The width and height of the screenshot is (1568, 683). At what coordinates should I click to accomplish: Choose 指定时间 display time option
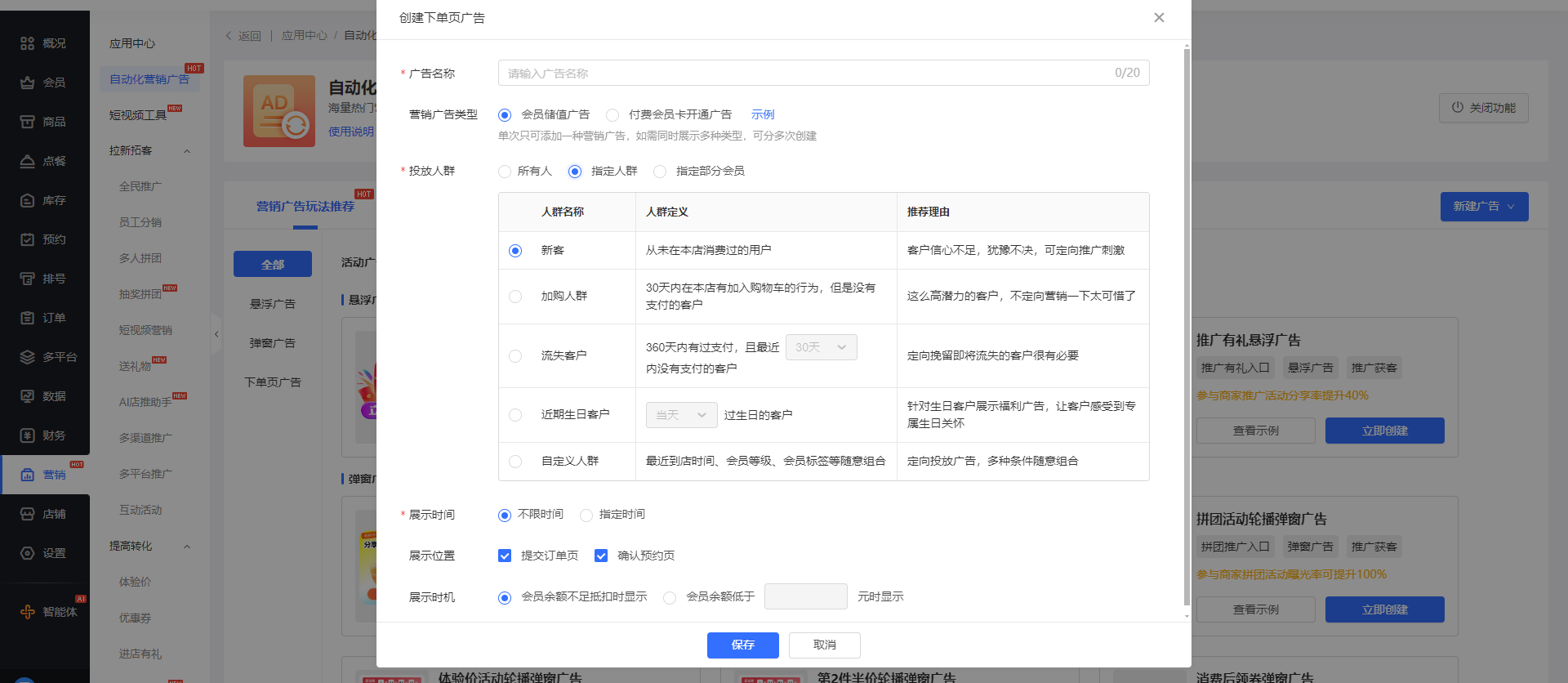click(x=586, y=515)
